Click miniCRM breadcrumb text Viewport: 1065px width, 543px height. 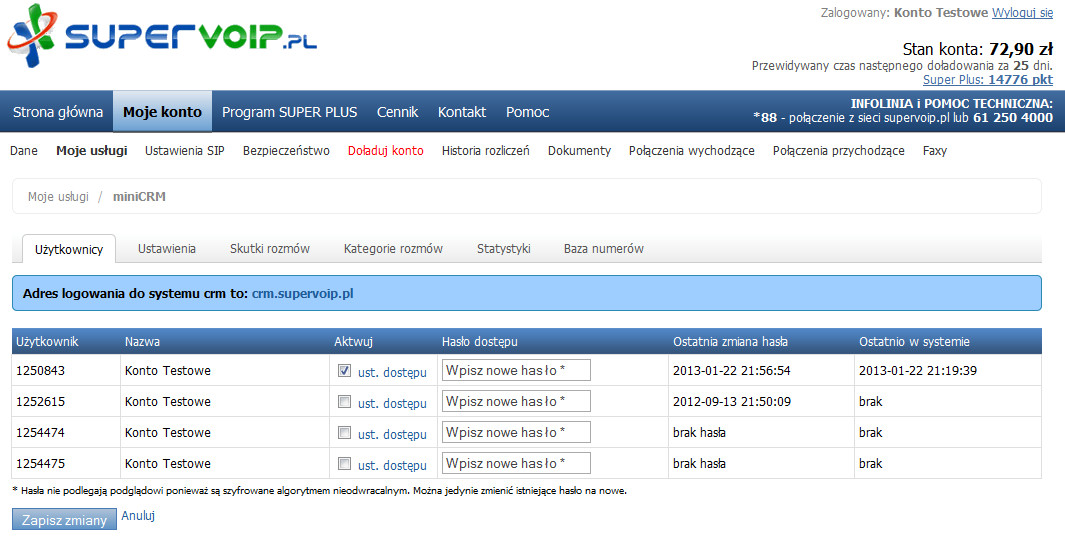click(139, 196)
